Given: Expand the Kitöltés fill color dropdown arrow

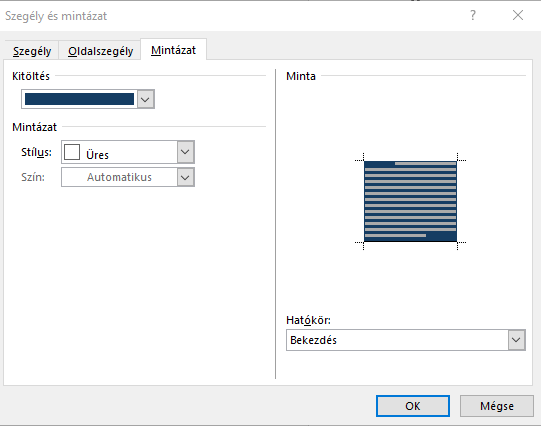Looking at the screenshot, I should [145, 99].
